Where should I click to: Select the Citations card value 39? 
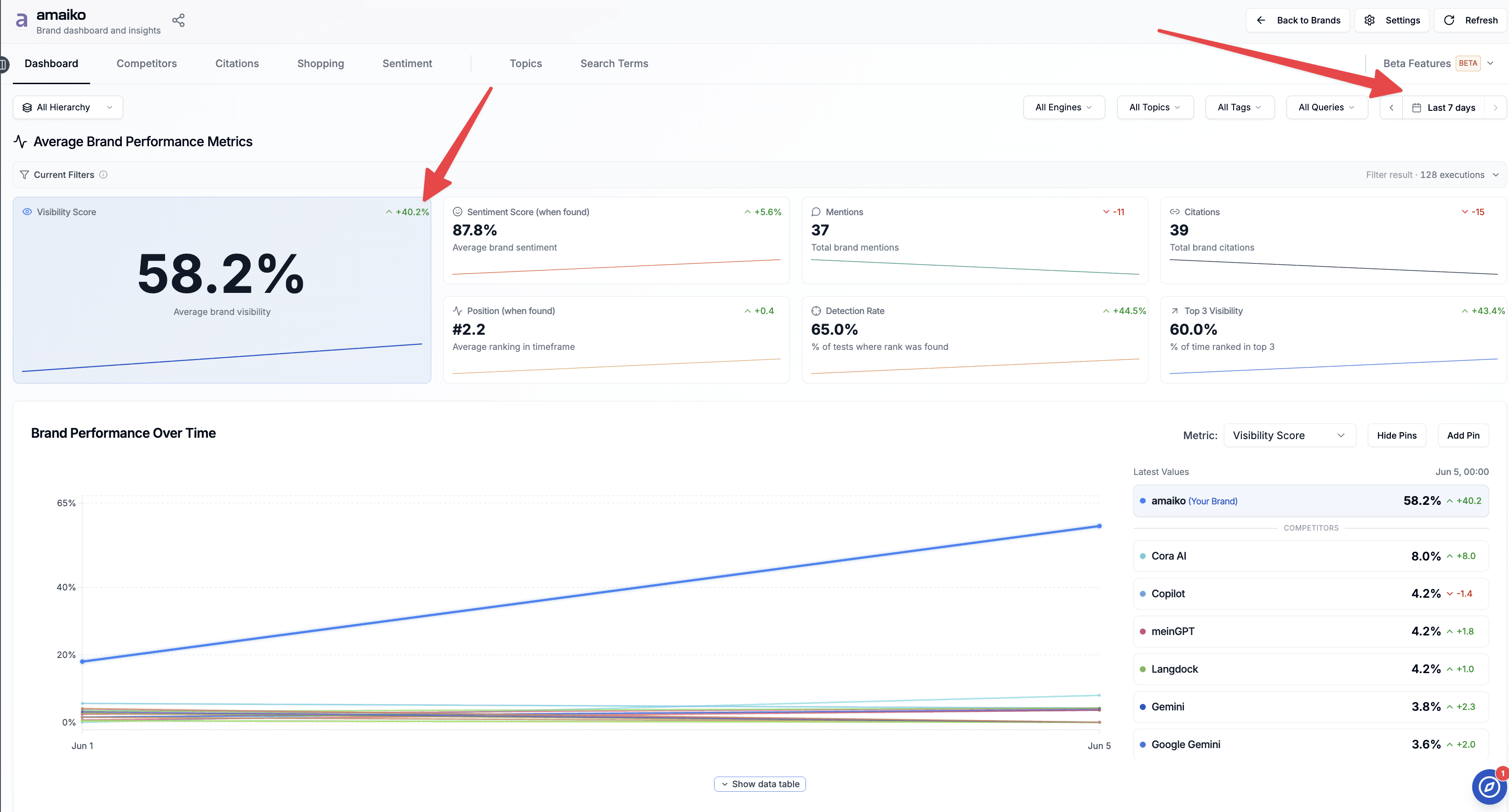coord(1178,230)
